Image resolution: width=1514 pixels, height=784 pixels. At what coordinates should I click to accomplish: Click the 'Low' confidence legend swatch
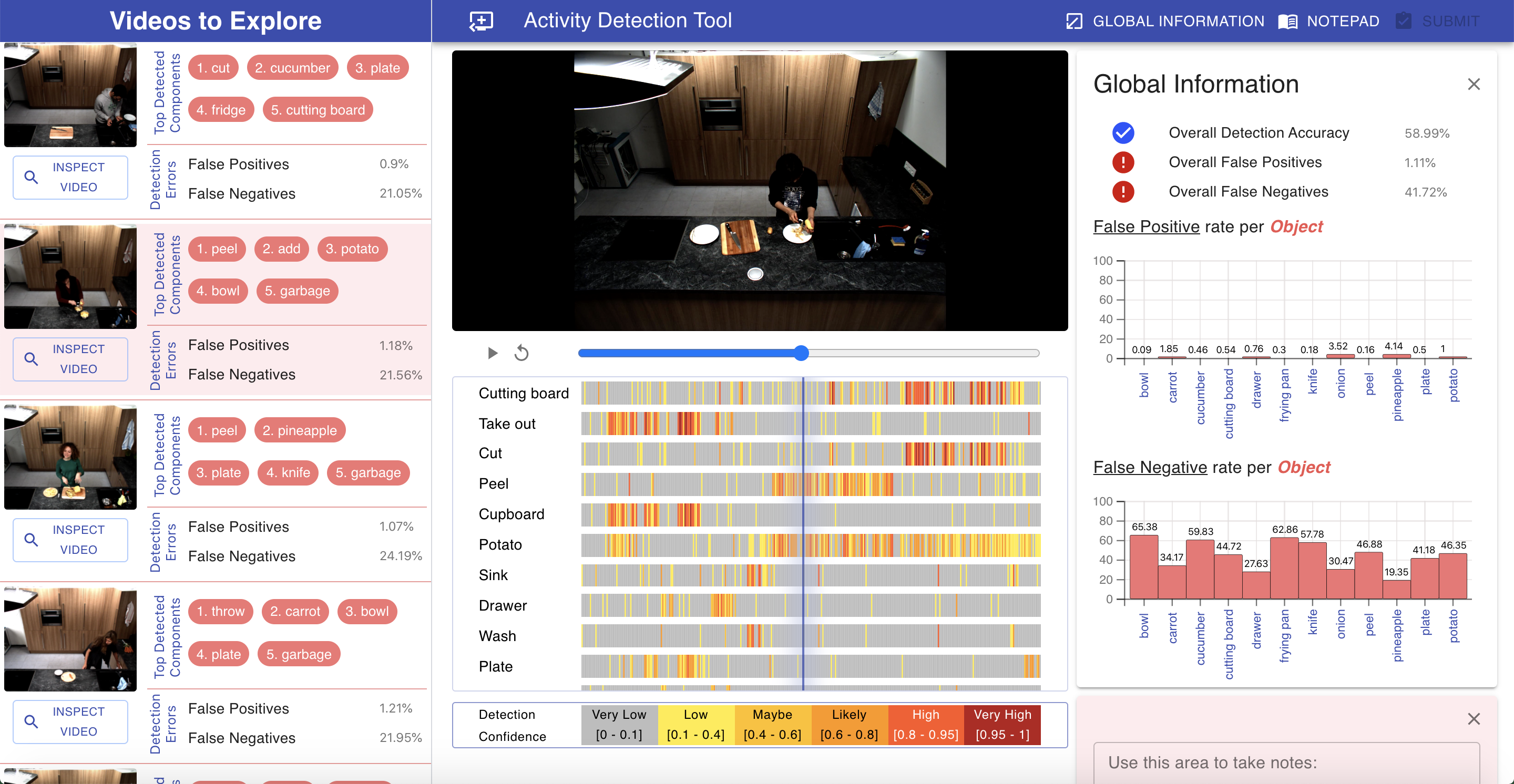696,725
